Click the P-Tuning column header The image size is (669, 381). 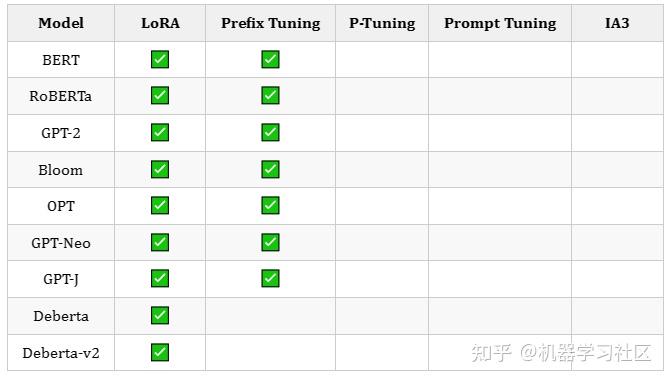pos(382,23)
